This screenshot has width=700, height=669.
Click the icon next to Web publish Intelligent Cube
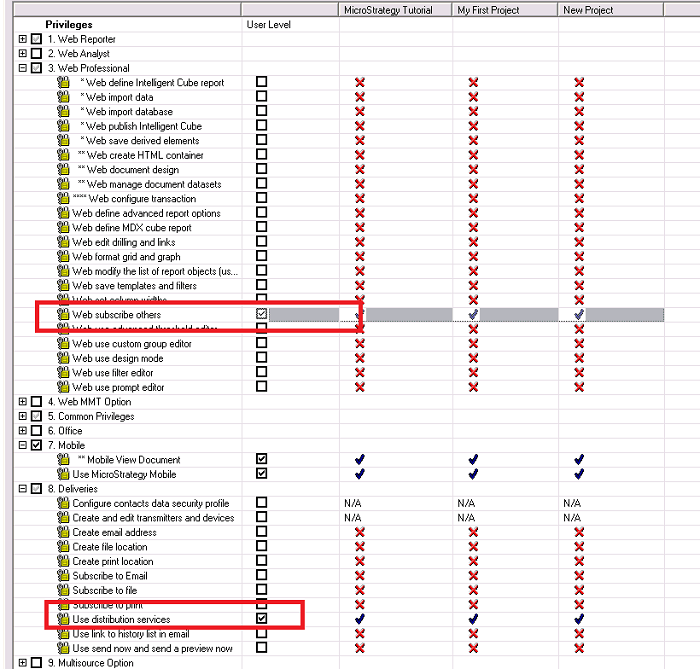(63, 126)
